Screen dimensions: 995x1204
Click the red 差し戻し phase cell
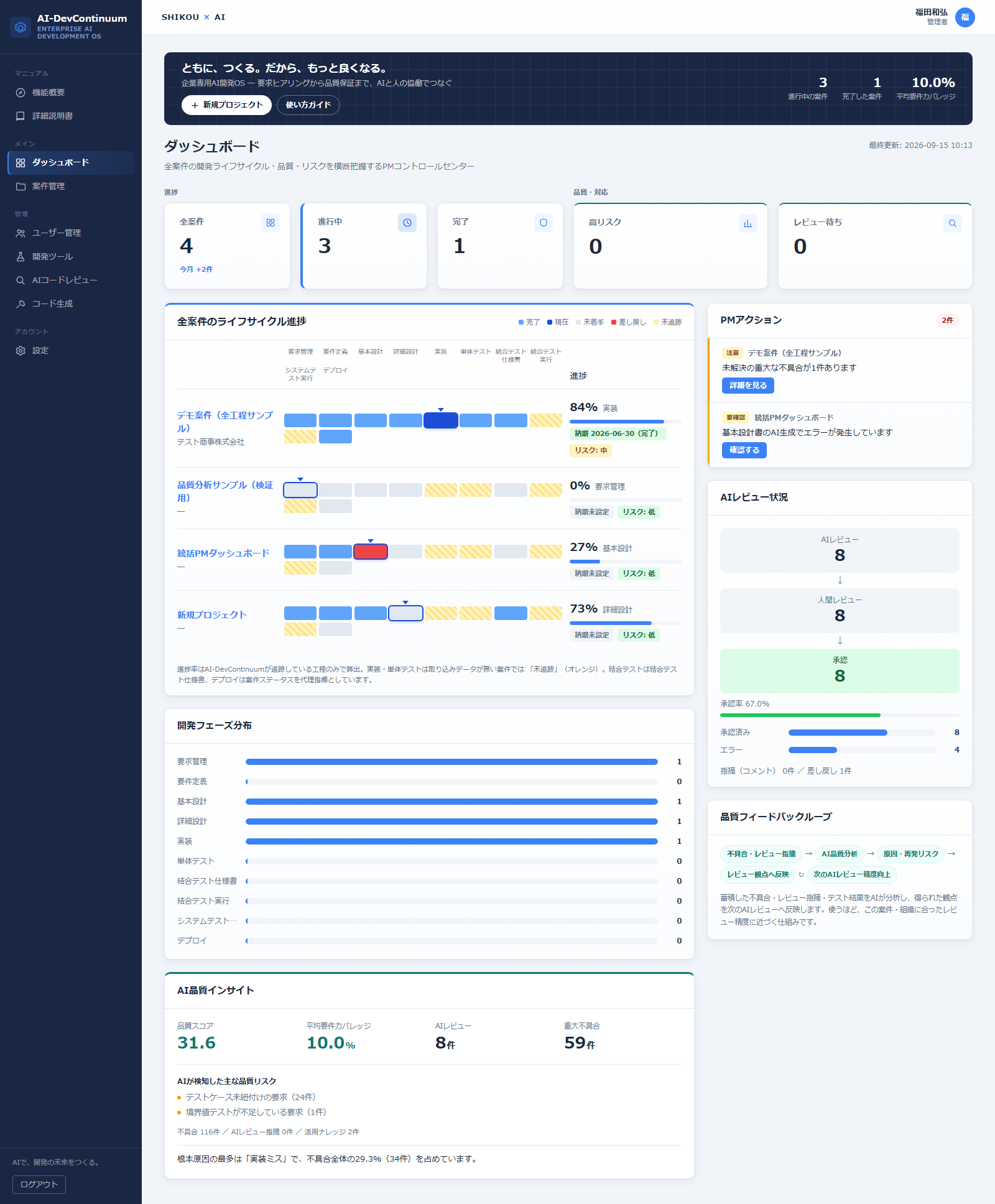click(371, 552)
